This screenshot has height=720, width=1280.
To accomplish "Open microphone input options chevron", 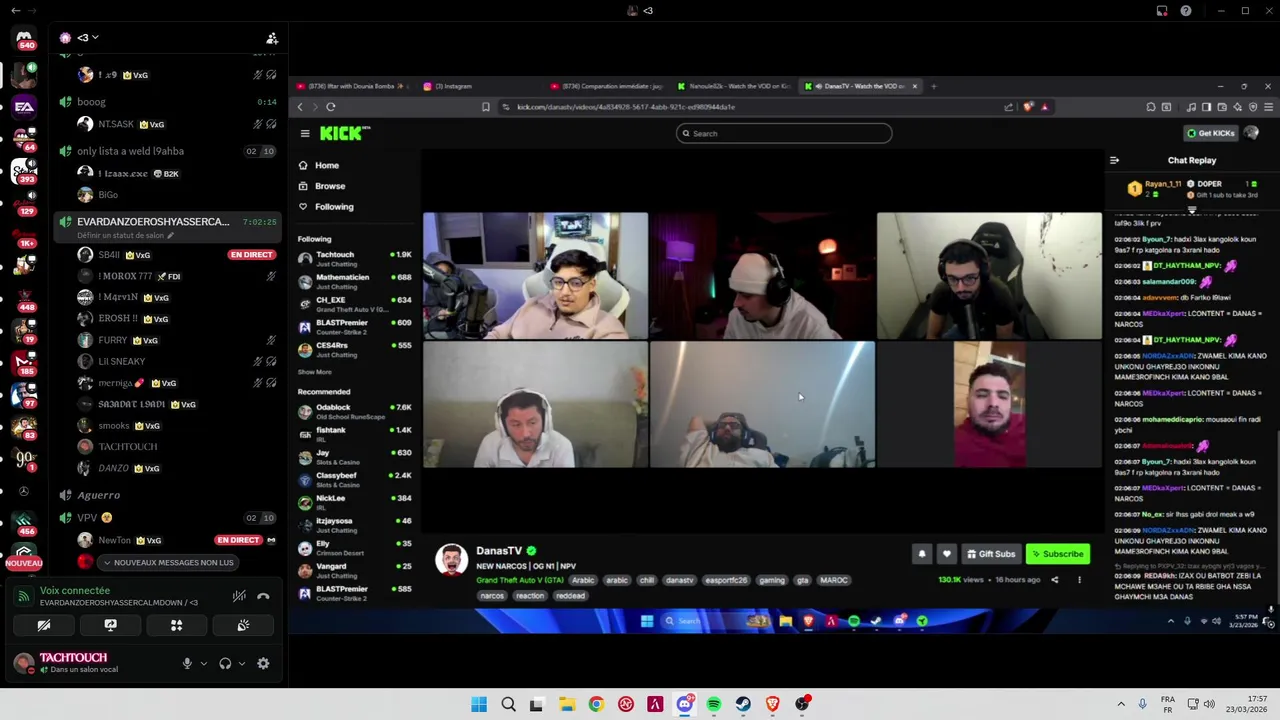I will 203,664.
